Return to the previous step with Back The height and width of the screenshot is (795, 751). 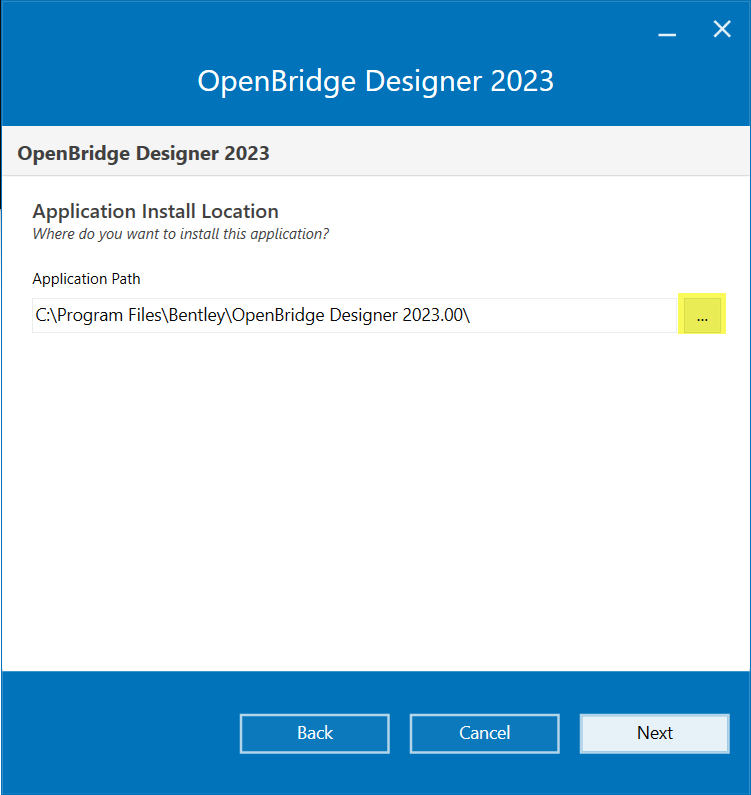[314, 733]
